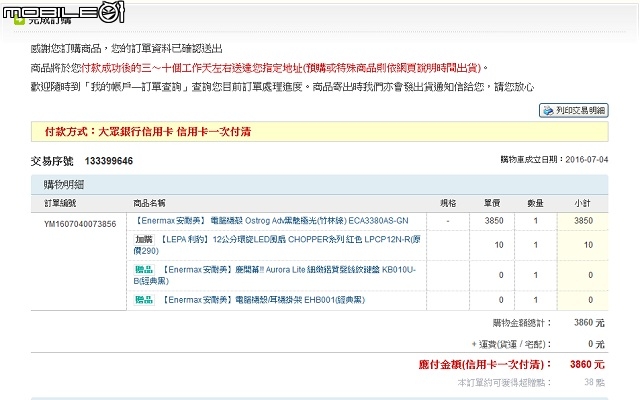The image size is (640, 400).
Task: Click the 38 點 bonus points value
Action: pyautogui.click(x=594, y=382)
